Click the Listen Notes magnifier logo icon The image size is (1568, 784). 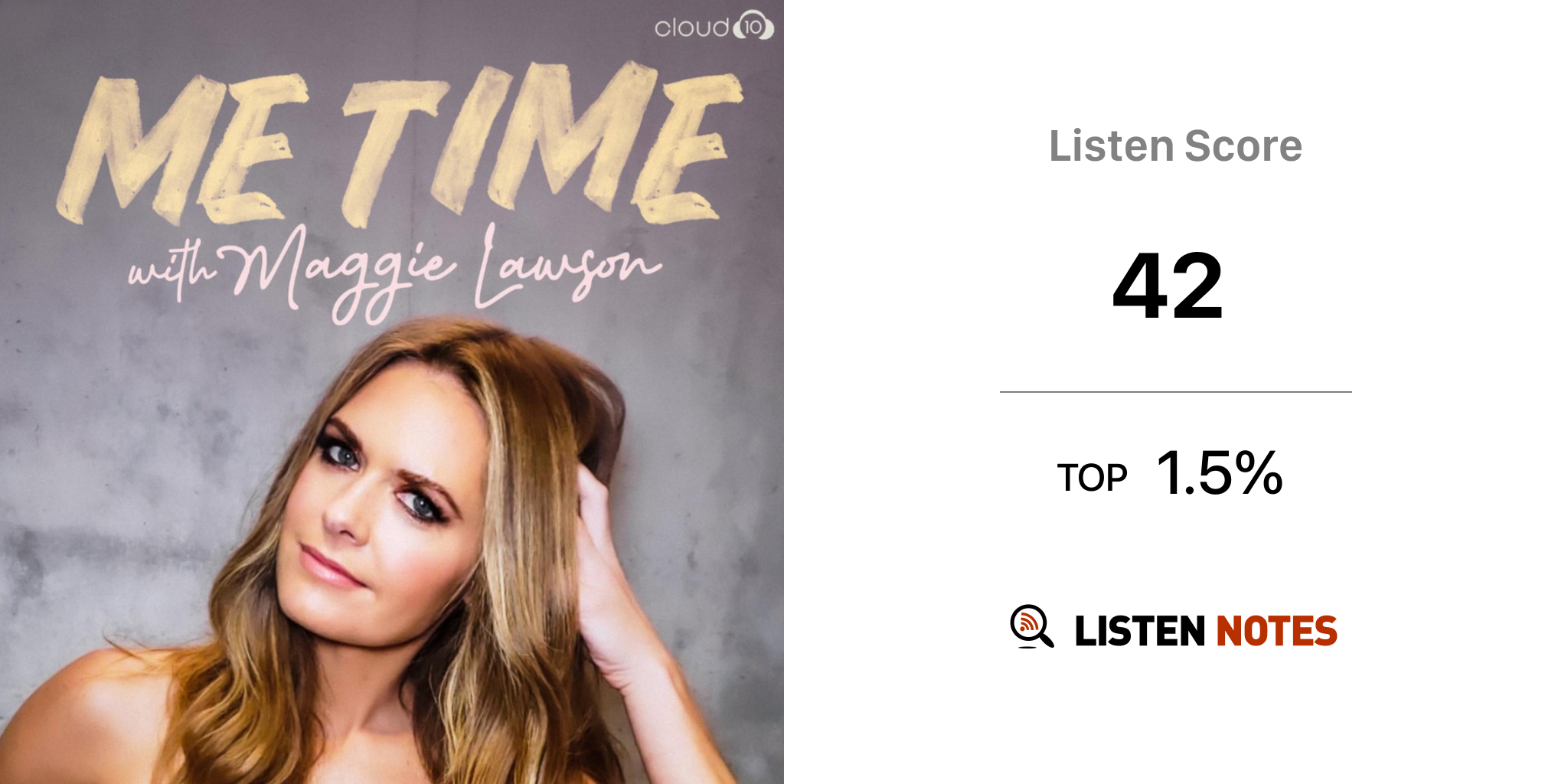click(x=1031, y=626)
